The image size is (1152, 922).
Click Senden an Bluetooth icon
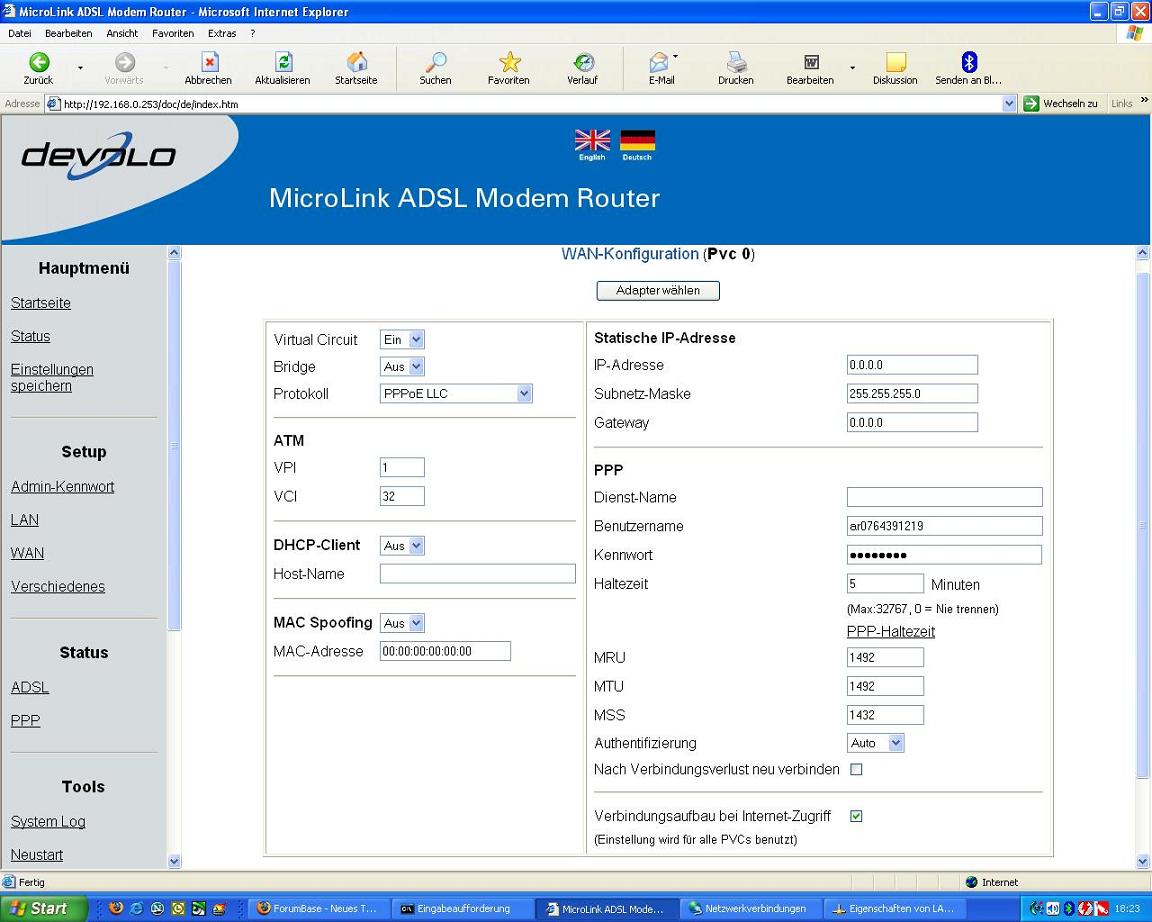[969, 62]
